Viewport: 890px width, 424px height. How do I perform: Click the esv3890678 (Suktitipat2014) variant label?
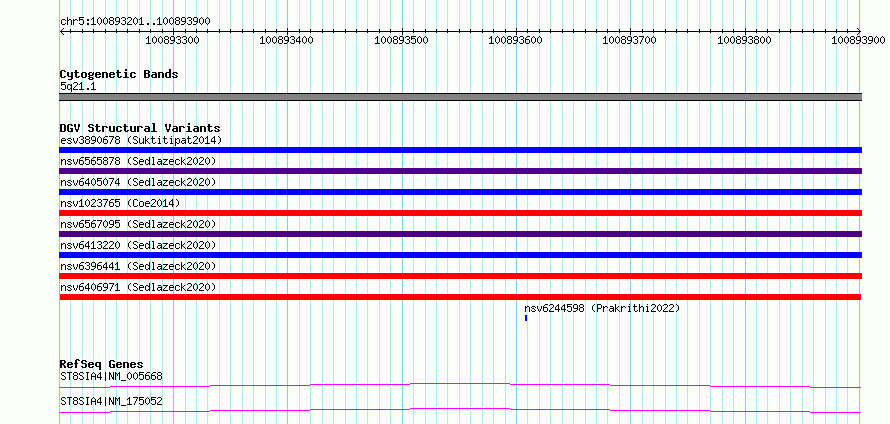(141, 140)
